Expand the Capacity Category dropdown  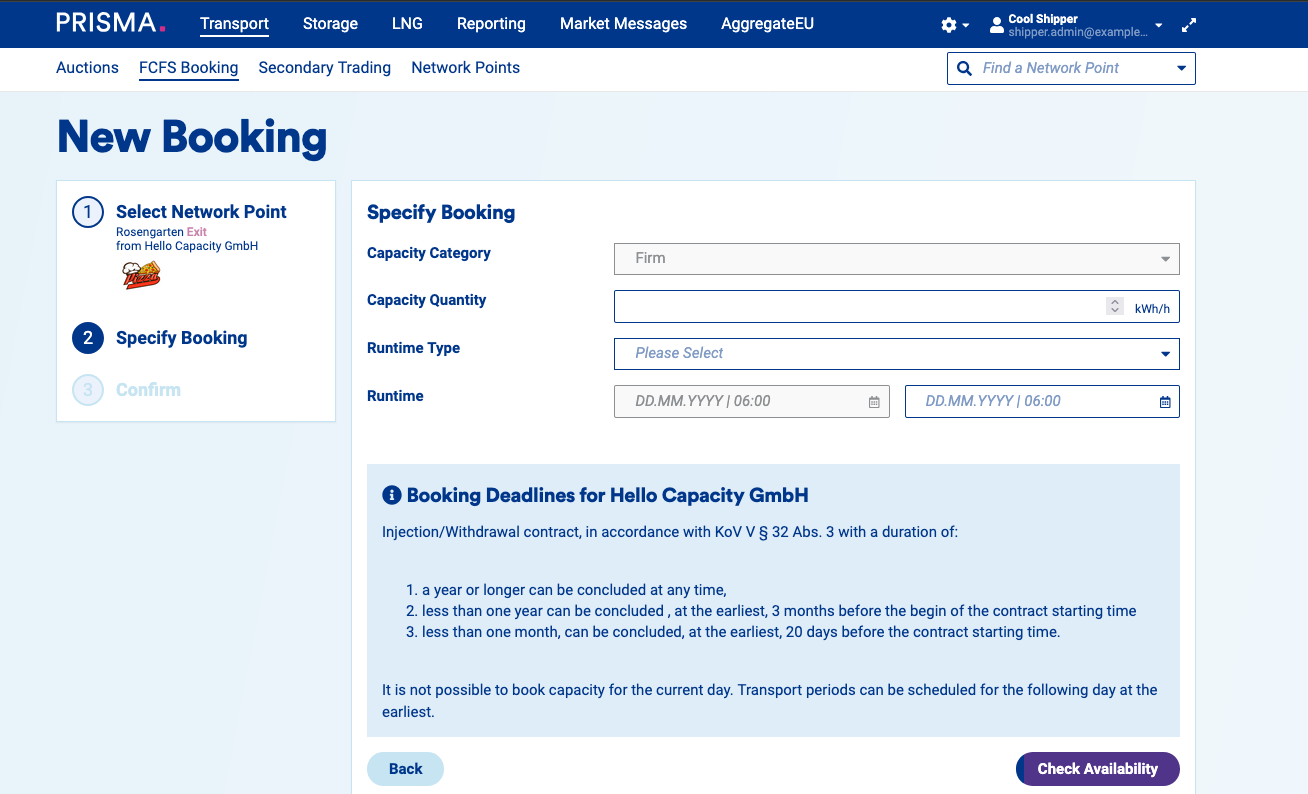[x=897, y=258]
